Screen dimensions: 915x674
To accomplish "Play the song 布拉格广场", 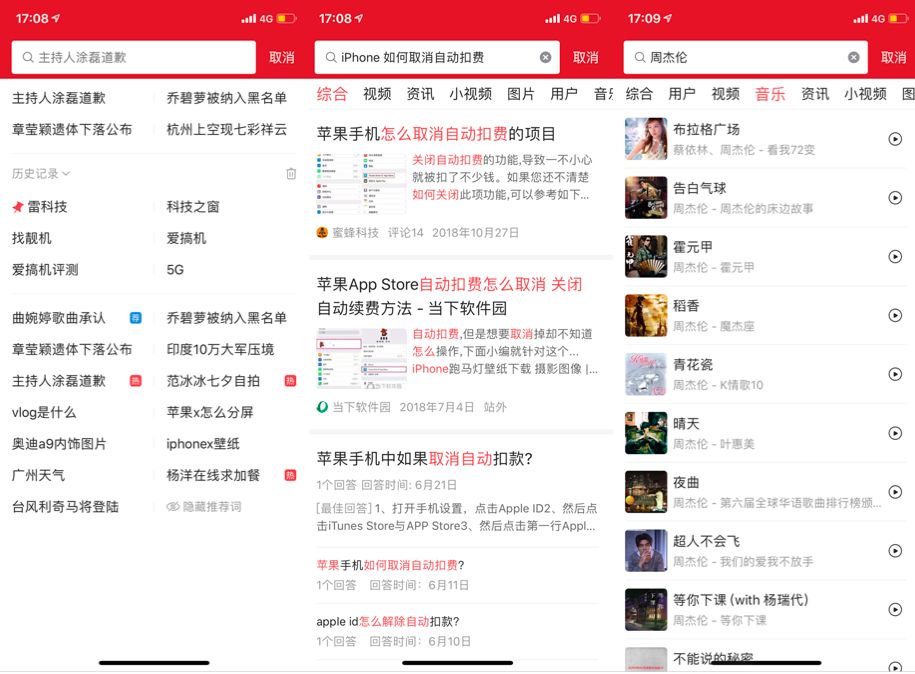I will click(895, 139).
